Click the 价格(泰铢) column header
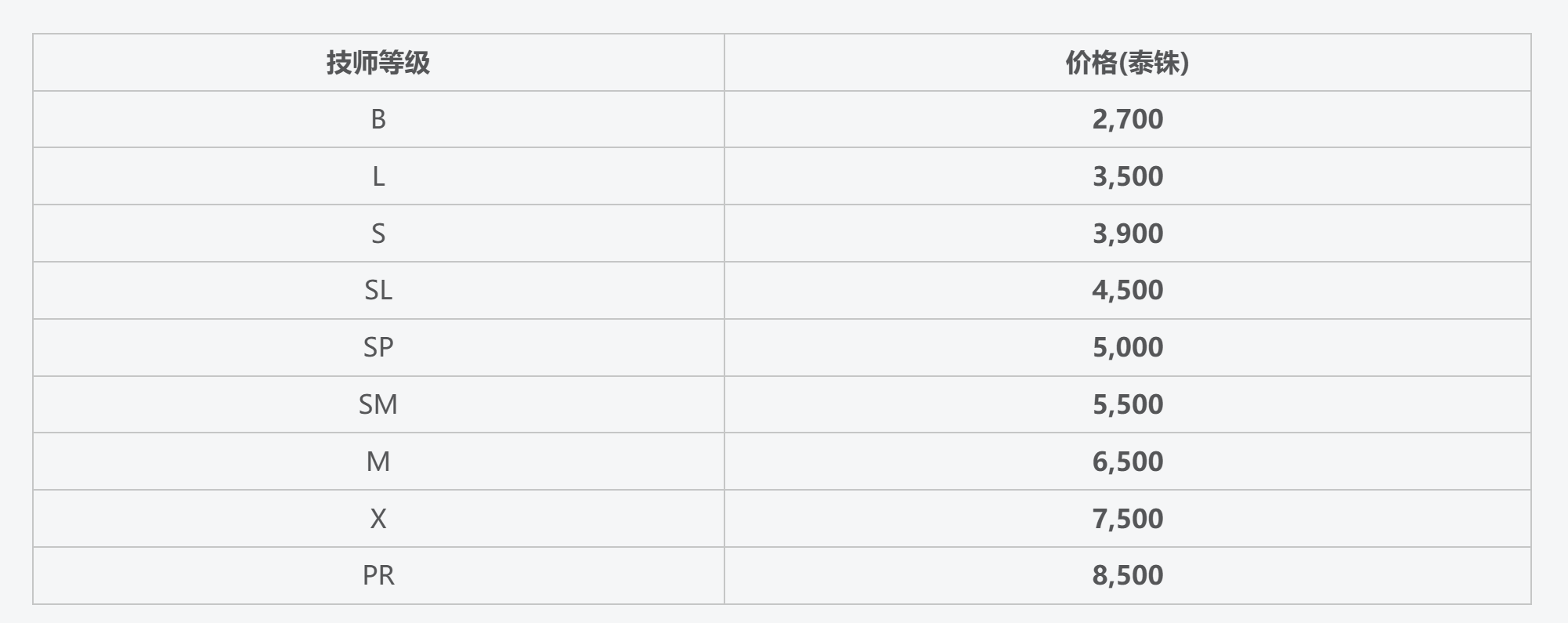Image resolution: width=1568 pixels, height=623 pixels. [x=1127, y=63]
